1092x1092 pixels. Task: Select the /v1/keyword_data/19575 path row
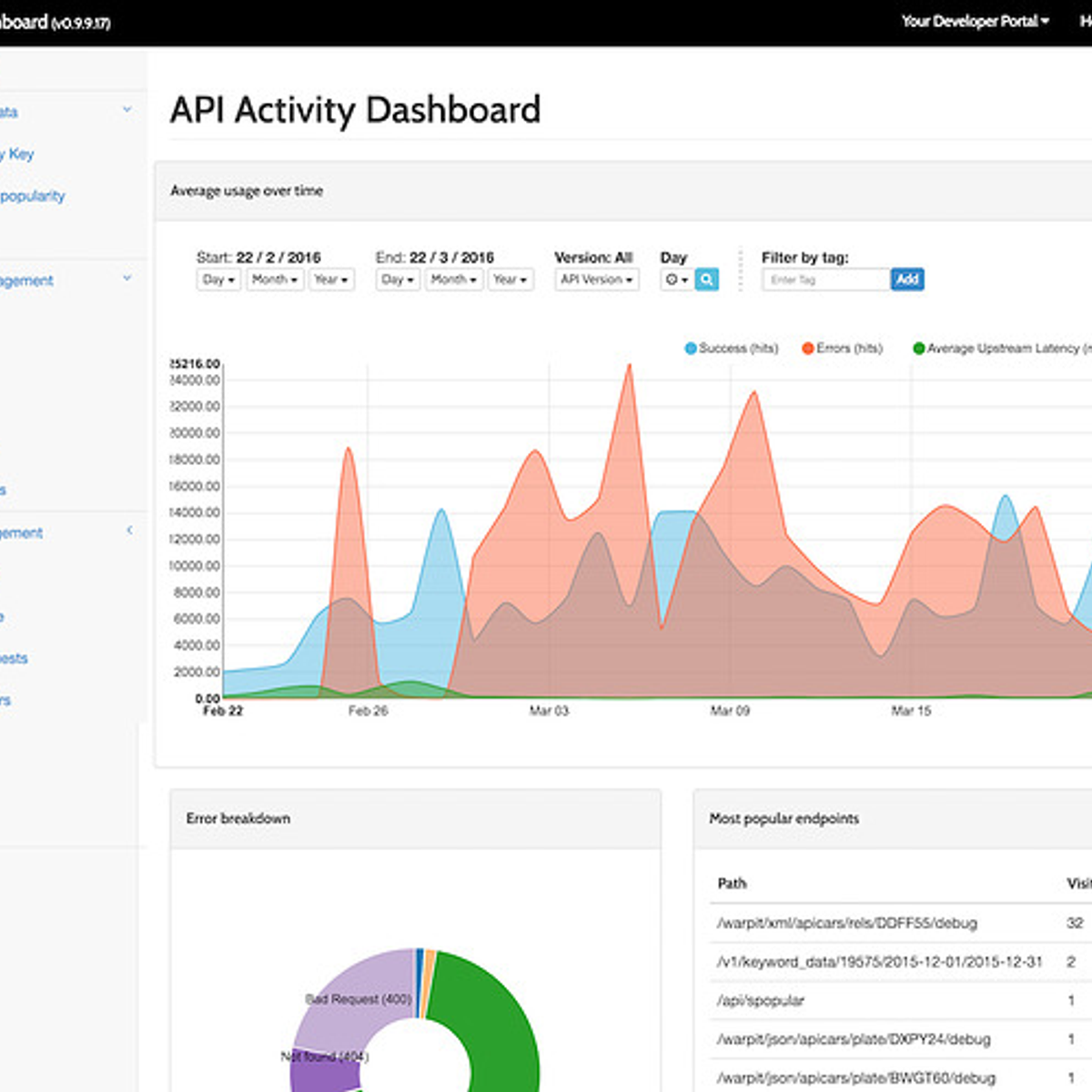880,962
